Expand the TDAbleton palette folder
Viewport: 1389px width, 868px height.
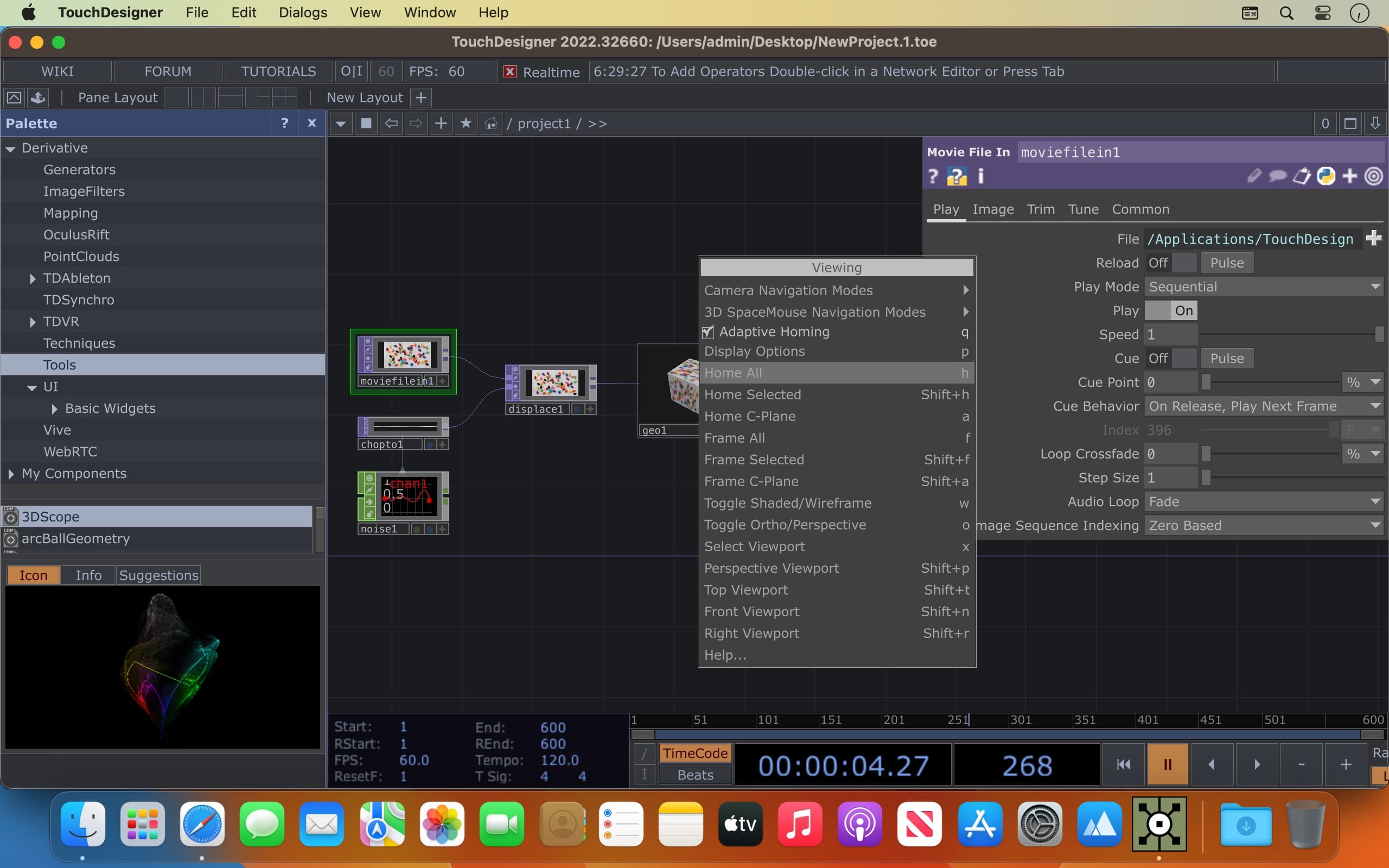tap(33, 278)
